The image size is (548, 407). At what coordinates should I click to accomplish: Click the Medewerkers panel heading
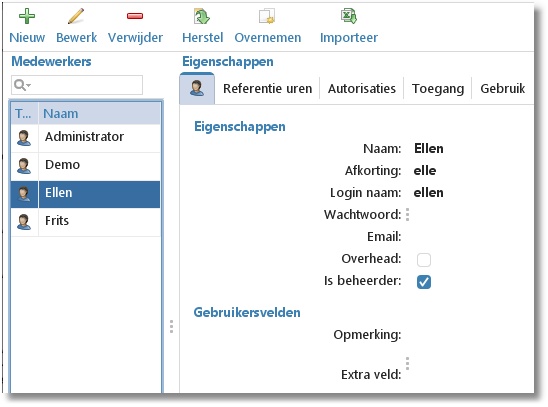[51, 61]
